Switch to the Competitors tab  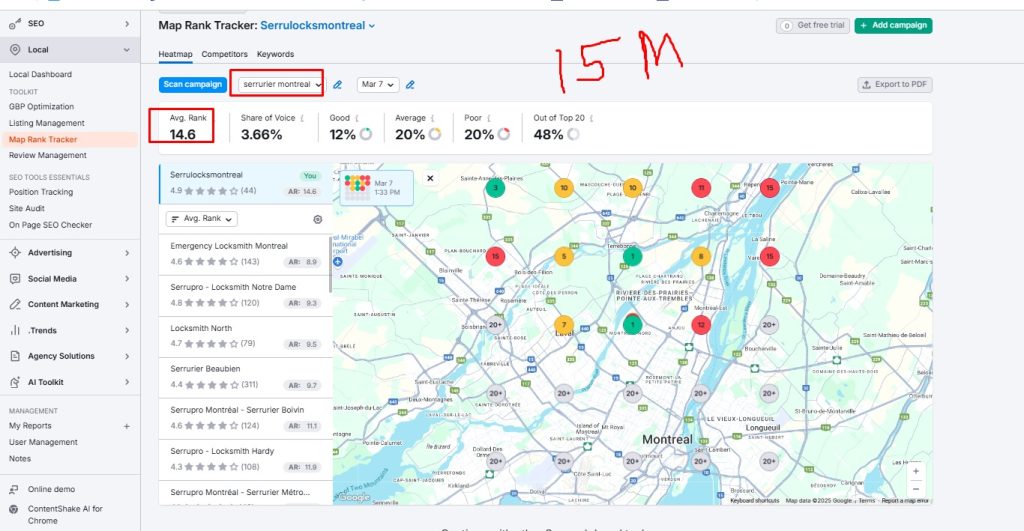(x=225, y=54)
